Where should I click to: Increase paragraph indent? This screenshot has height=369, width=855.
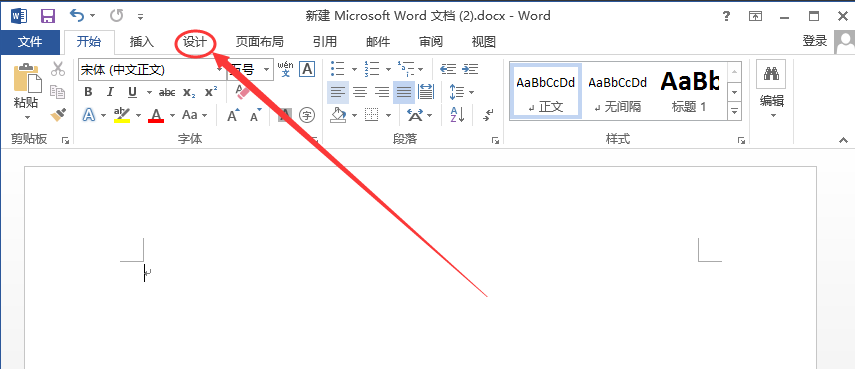(470, 69)
